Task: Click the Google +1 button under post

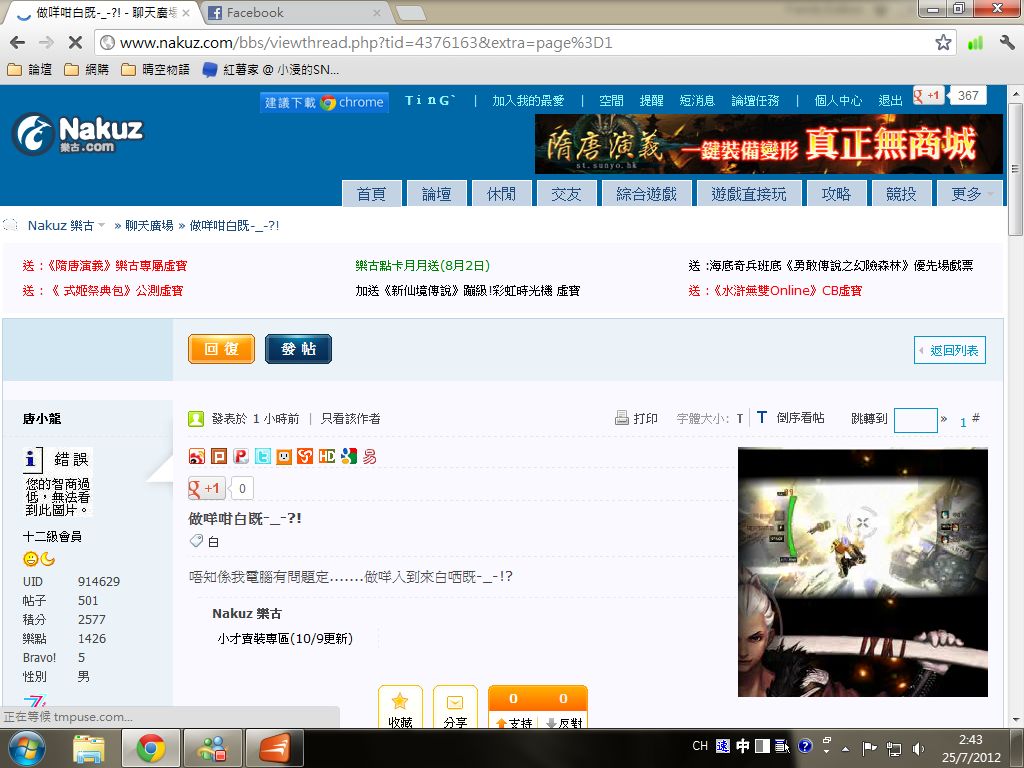Action: 206,488
